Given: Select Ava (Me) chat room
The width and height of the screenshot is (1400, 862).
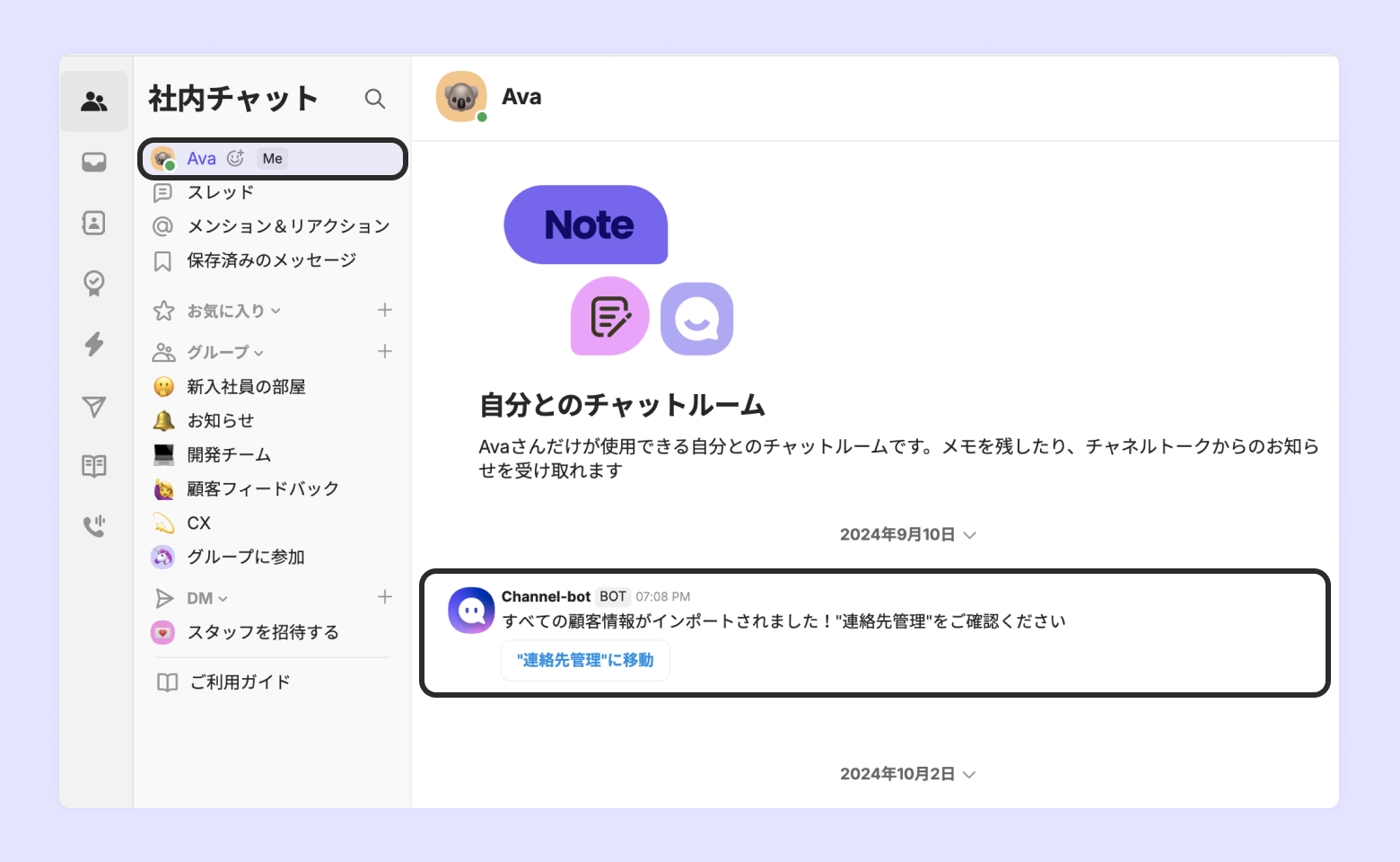Looking at the screenshot, I should point(273,159).
